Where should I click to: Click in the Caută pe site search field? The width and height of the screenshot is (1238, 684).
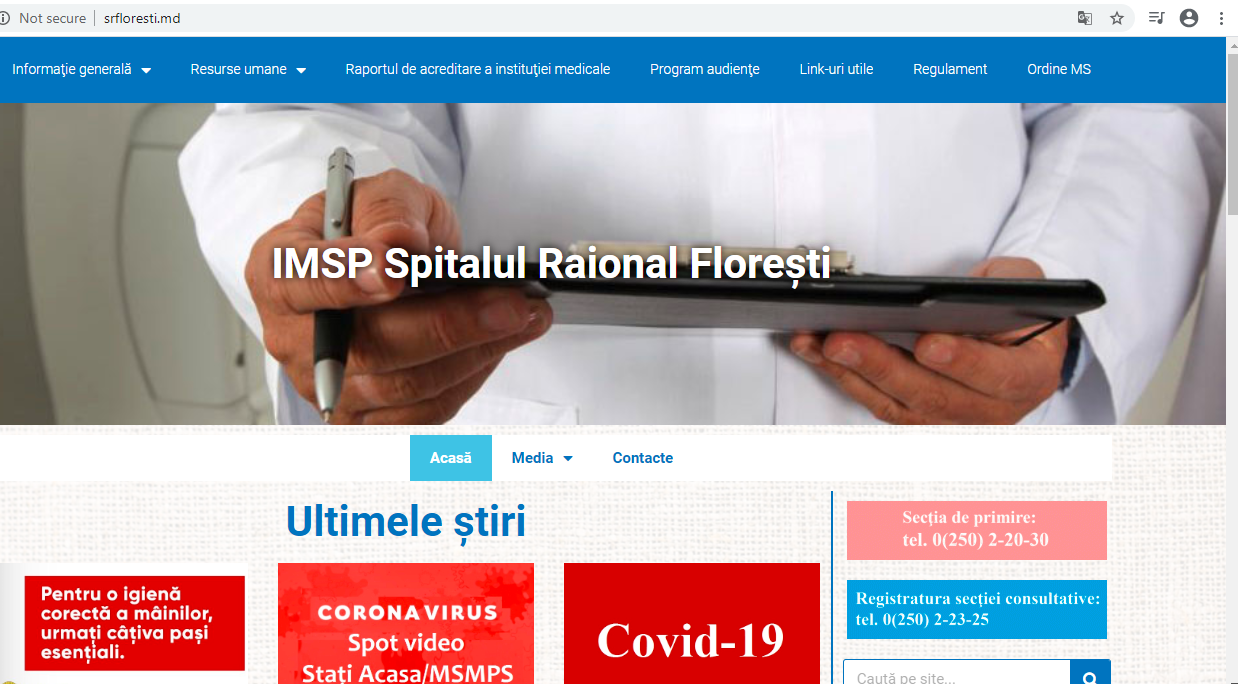(x=955, y=675)
